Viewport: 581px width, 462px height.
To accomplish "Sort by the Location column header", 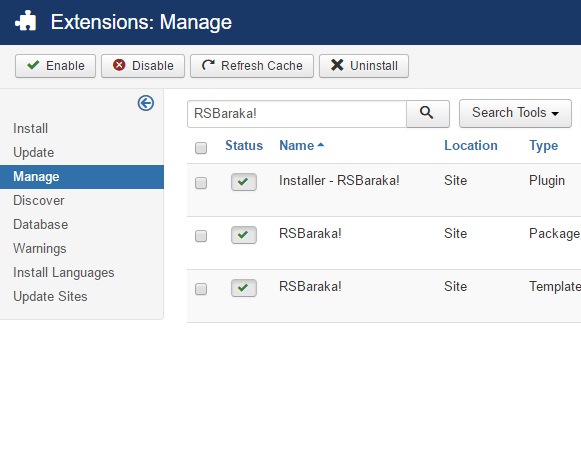I will point(471,146).
